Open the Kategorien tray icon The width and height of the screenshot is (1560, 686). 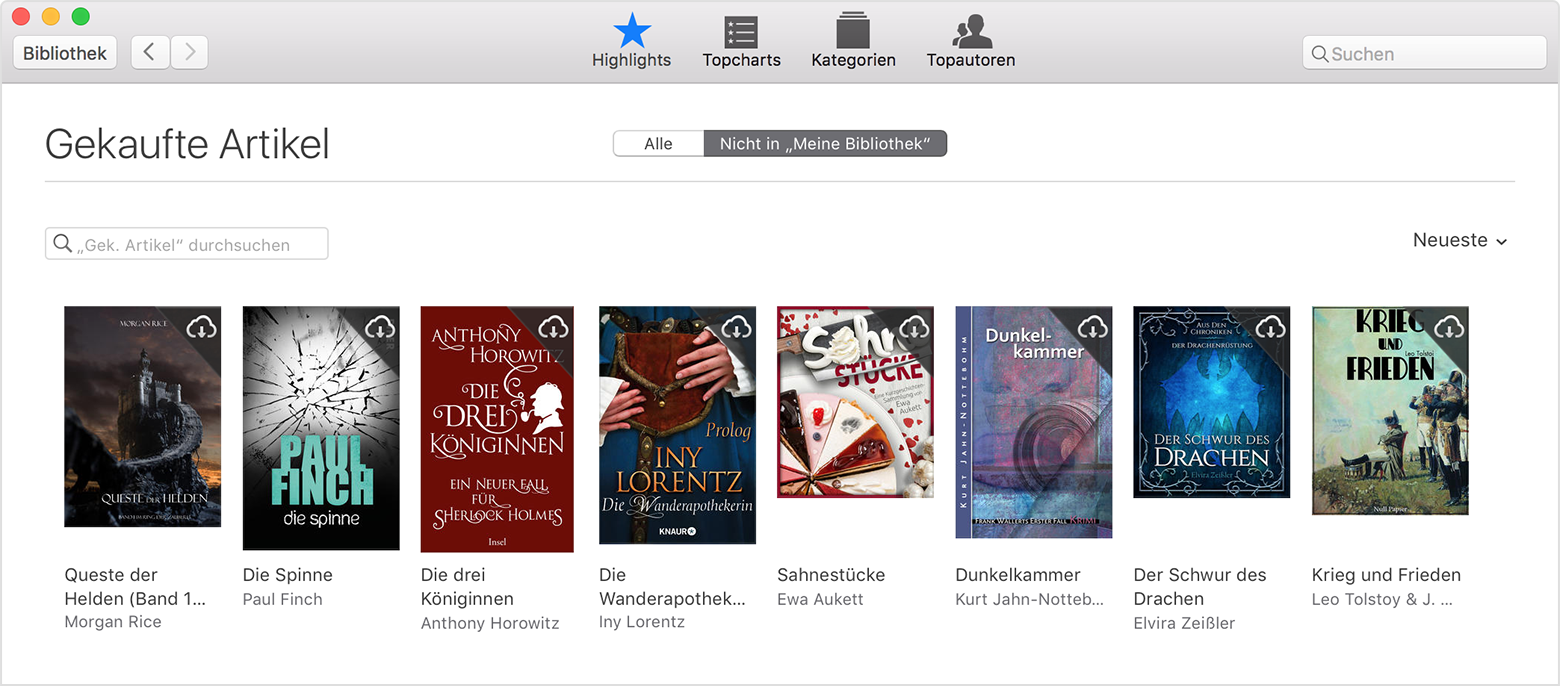(853, 30)
